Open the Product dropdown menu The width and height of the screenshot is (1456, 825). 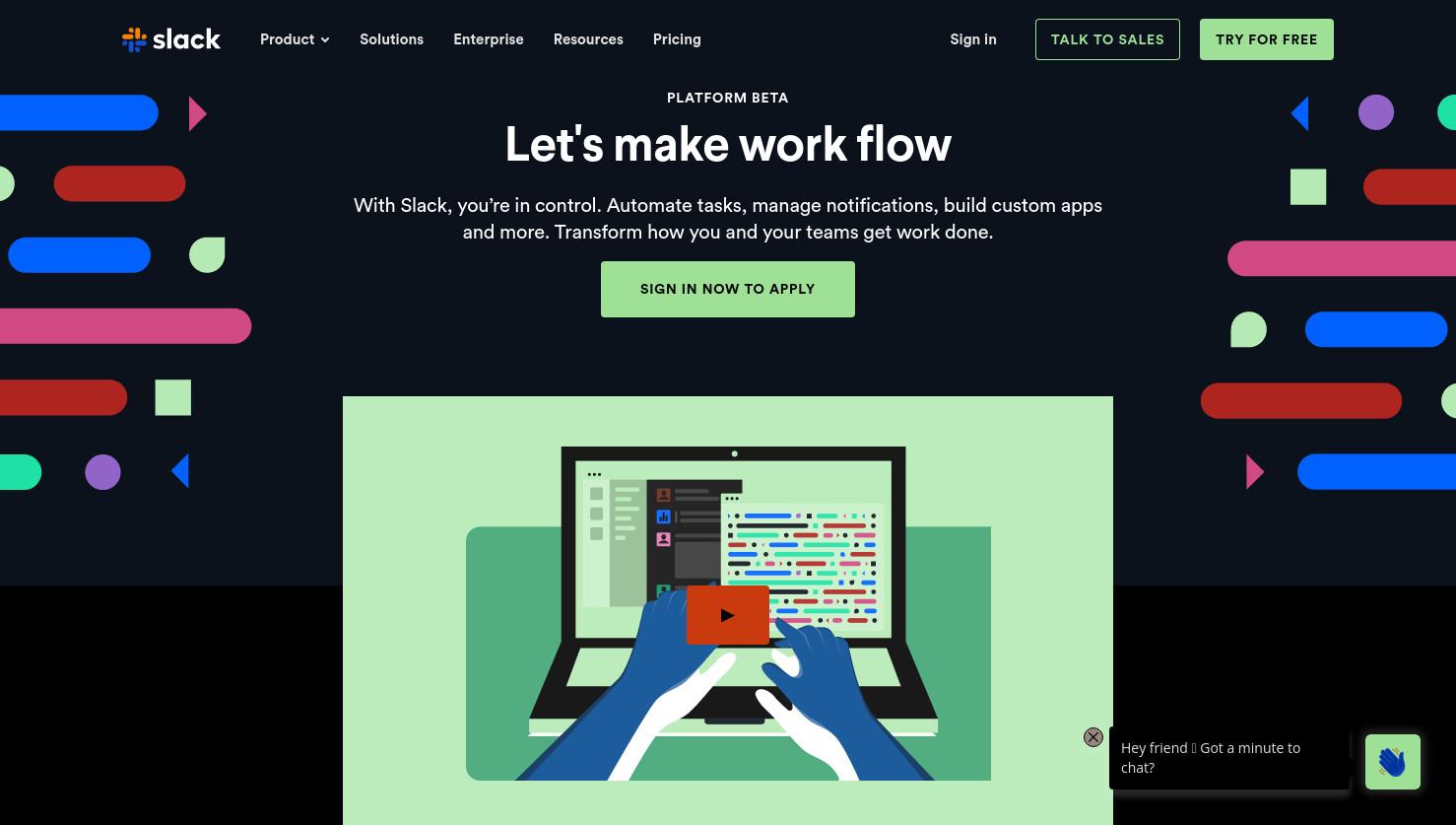(x=295, y=39)
